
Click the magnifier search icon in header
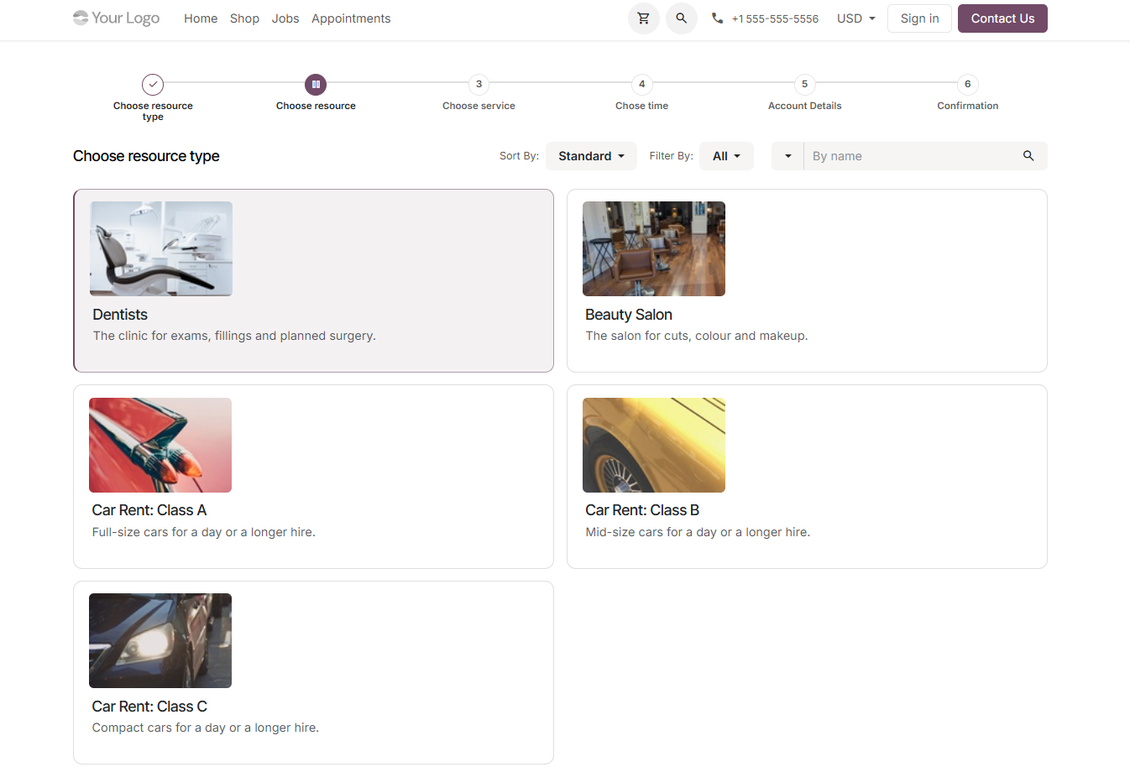tap(681, 19)
